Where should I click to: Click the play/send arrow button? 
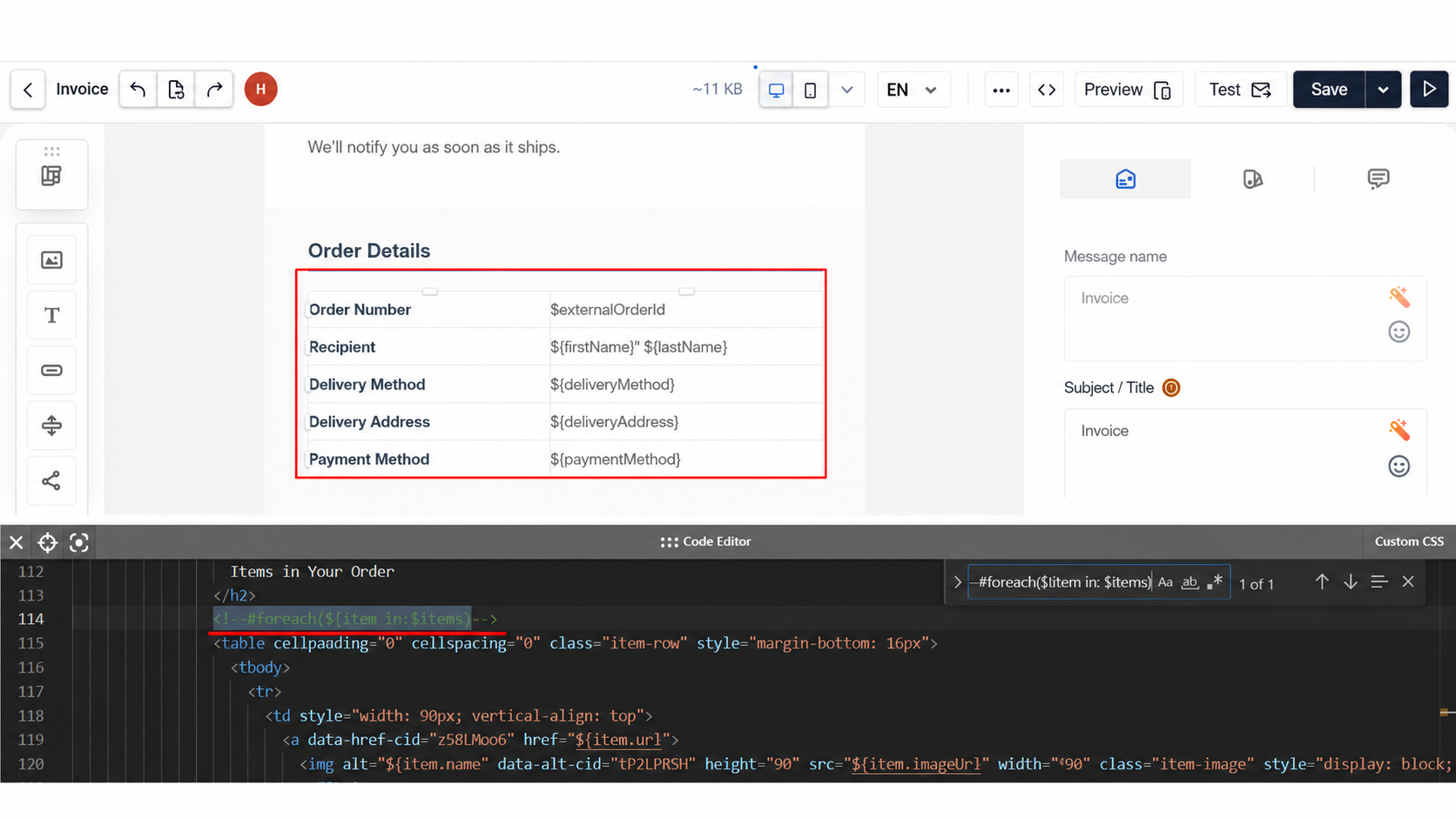(x=1429, y=90)
